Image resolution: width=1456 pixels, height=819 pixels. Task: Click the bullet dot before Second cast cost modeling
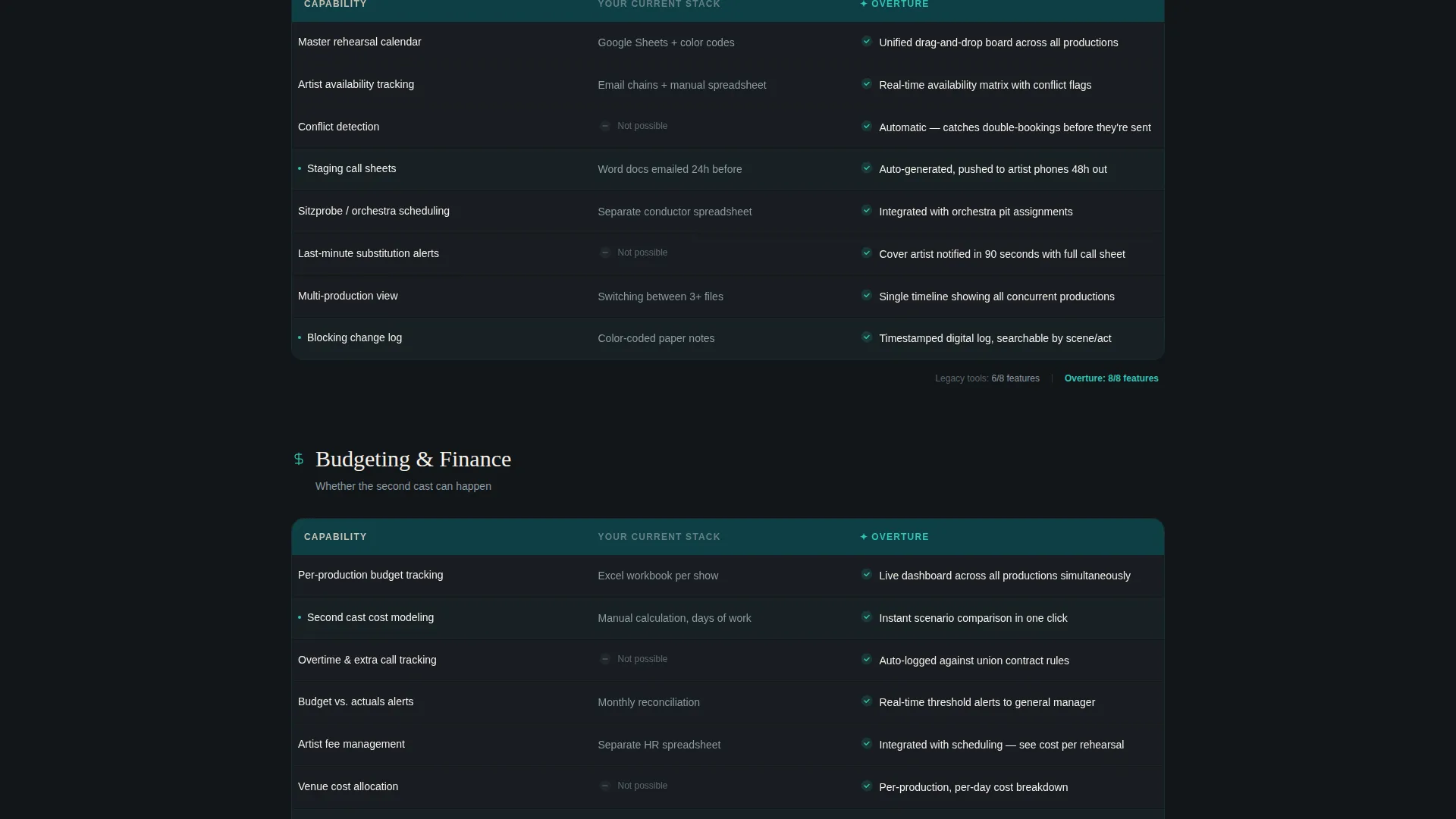pyautogui.click(x=300, y=617)
